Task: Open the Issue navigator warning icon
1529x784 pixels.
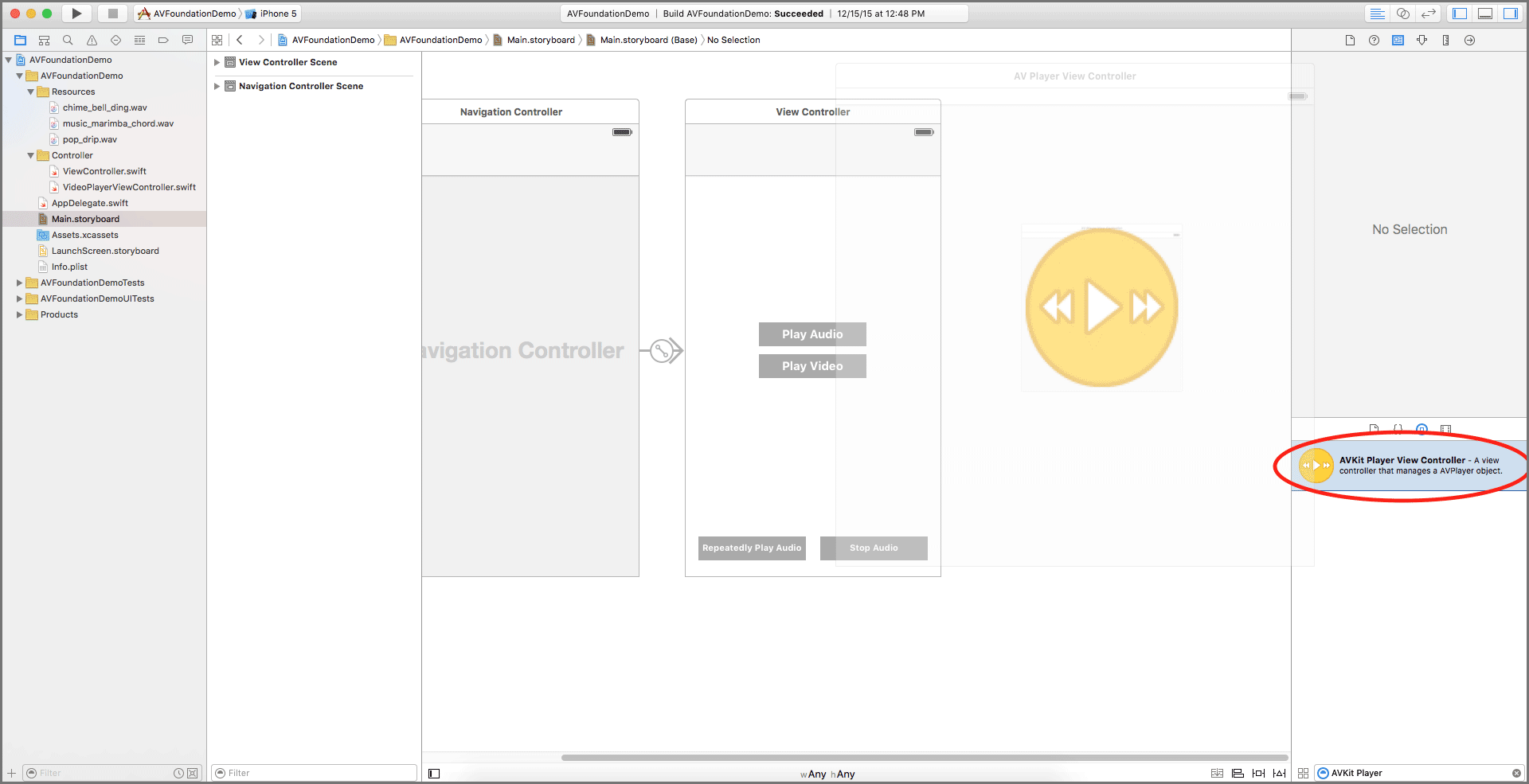Action: tap(92, 40)
